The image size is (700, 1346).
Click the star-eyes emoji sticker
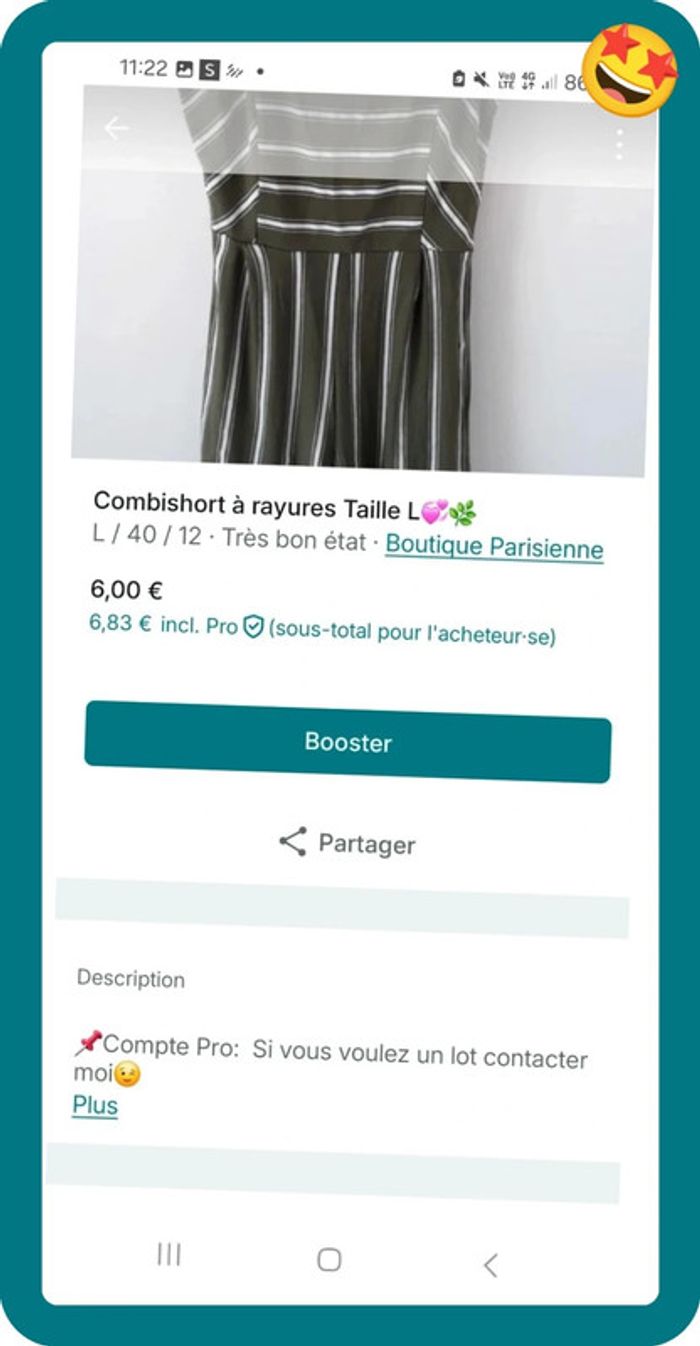pyautogui.click(x=629, y=70)
